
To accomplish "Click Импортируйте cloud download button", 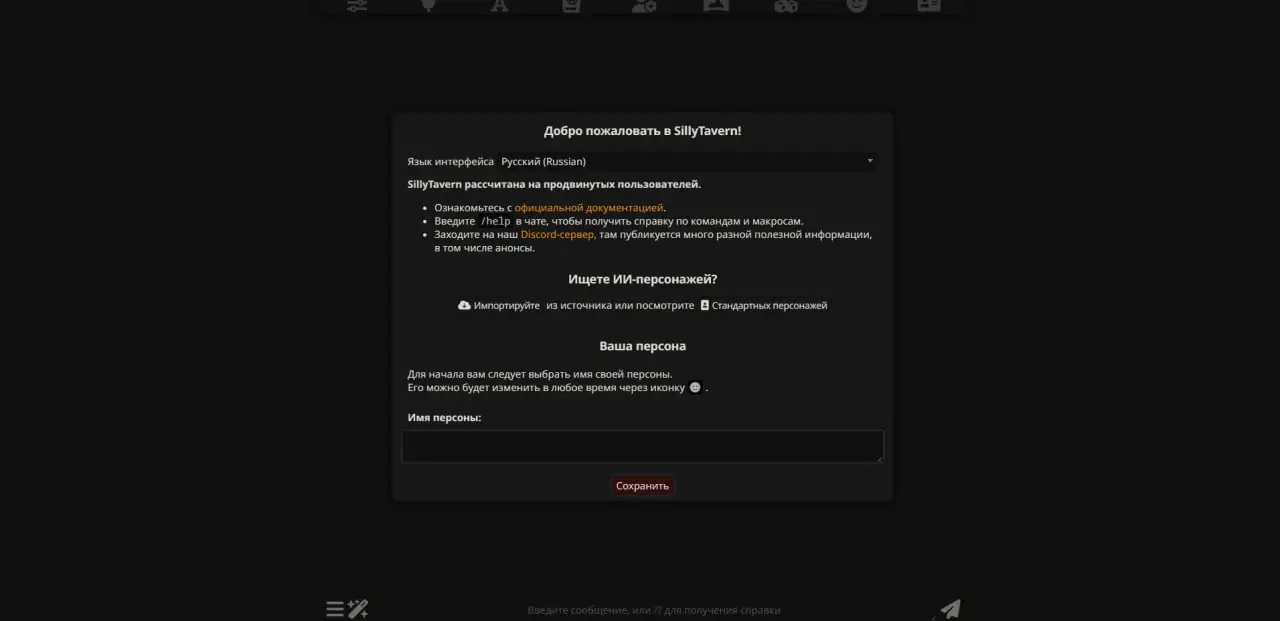I will [499, 305].
